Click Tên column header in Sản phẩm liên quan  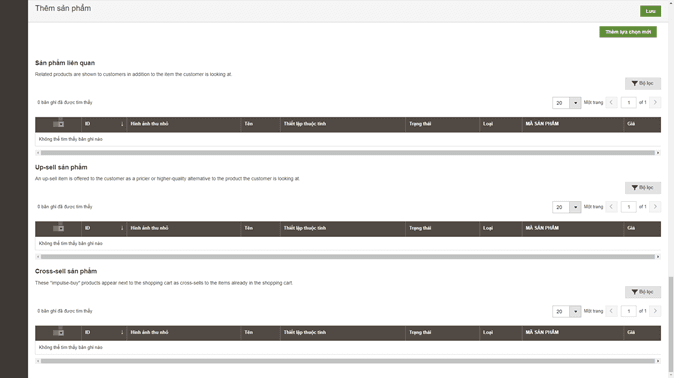click(260, 124)
